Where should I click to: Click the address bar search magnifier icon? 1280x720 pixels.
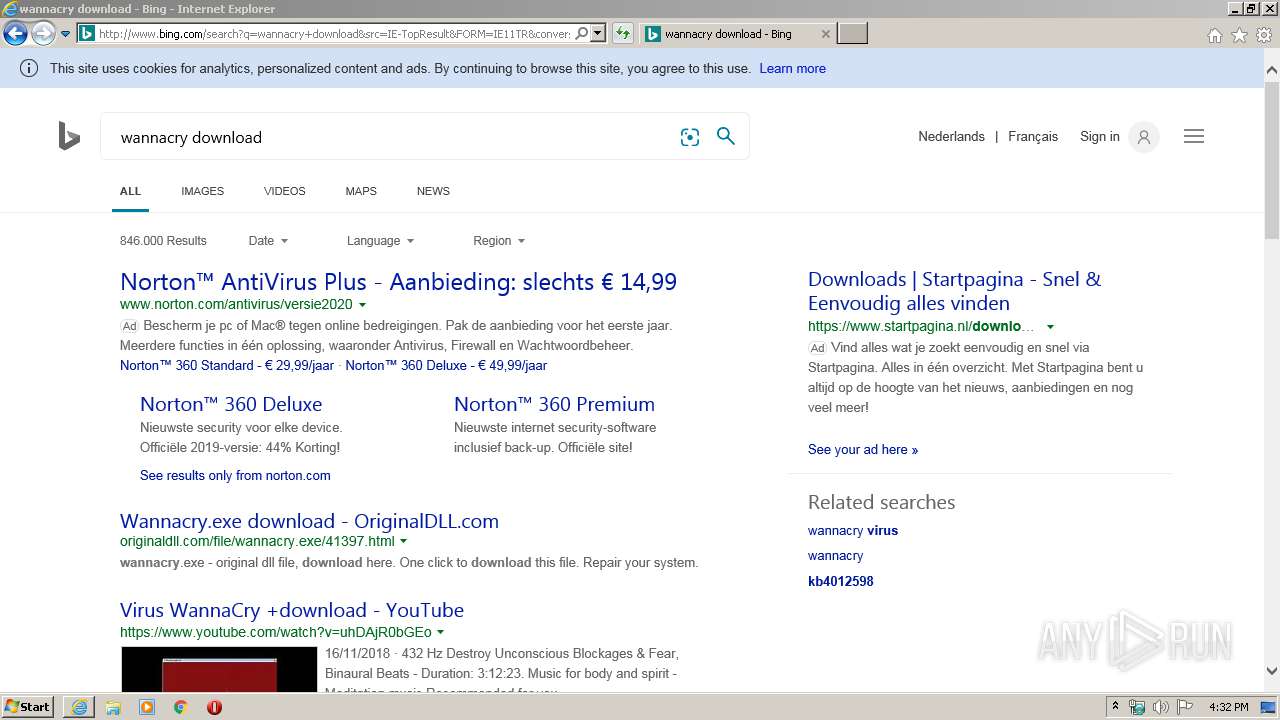pos(582,34)
